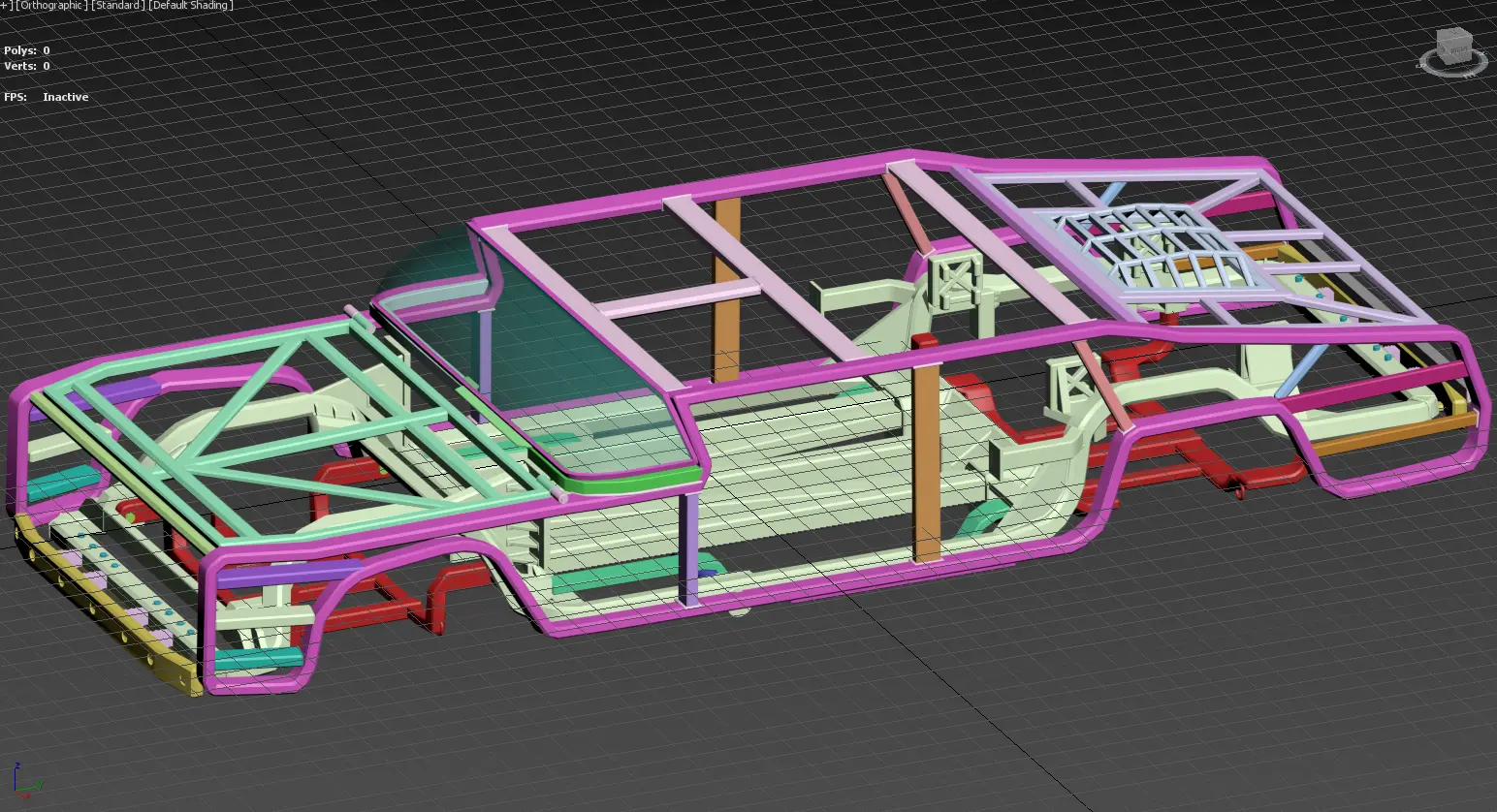Click the Polys: 0 statistic text
This screenshot has width=1497, height=812.
27,50
